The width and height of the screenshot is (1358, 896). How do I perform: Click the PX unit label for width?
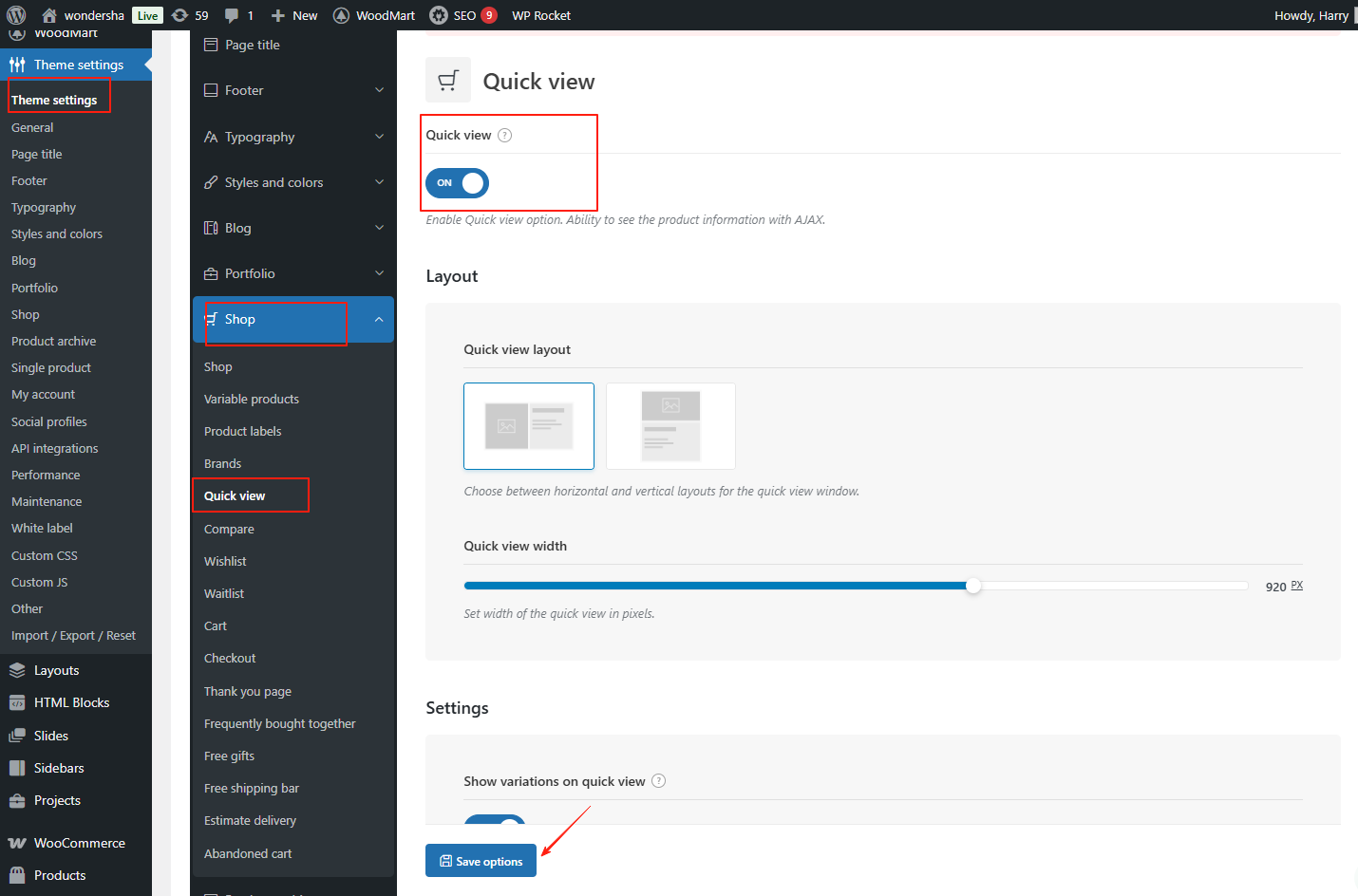[x=1296, y=586]
